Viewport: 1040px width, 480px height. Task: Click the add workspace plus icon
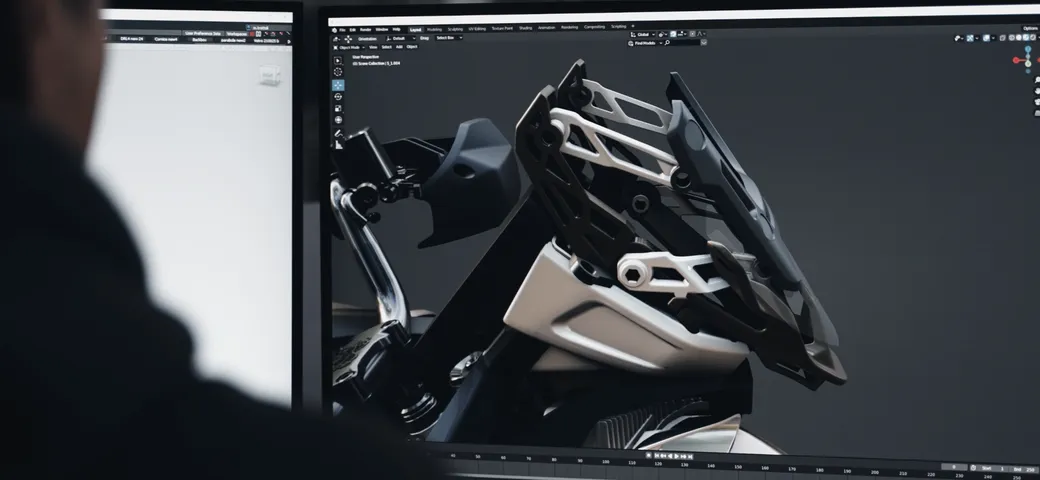(633, 26)
